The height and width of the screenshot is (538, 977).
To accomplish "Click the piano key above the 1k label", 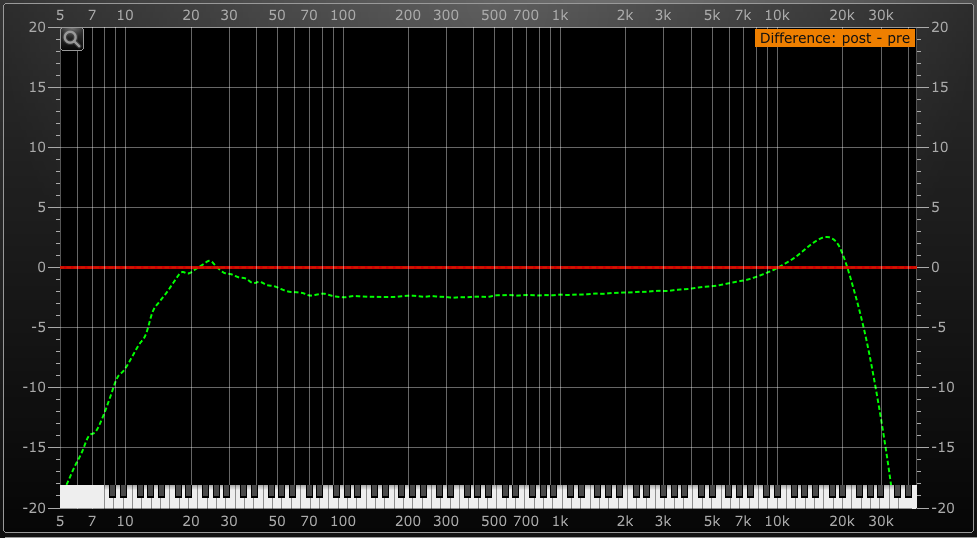I will pos(560,496).
